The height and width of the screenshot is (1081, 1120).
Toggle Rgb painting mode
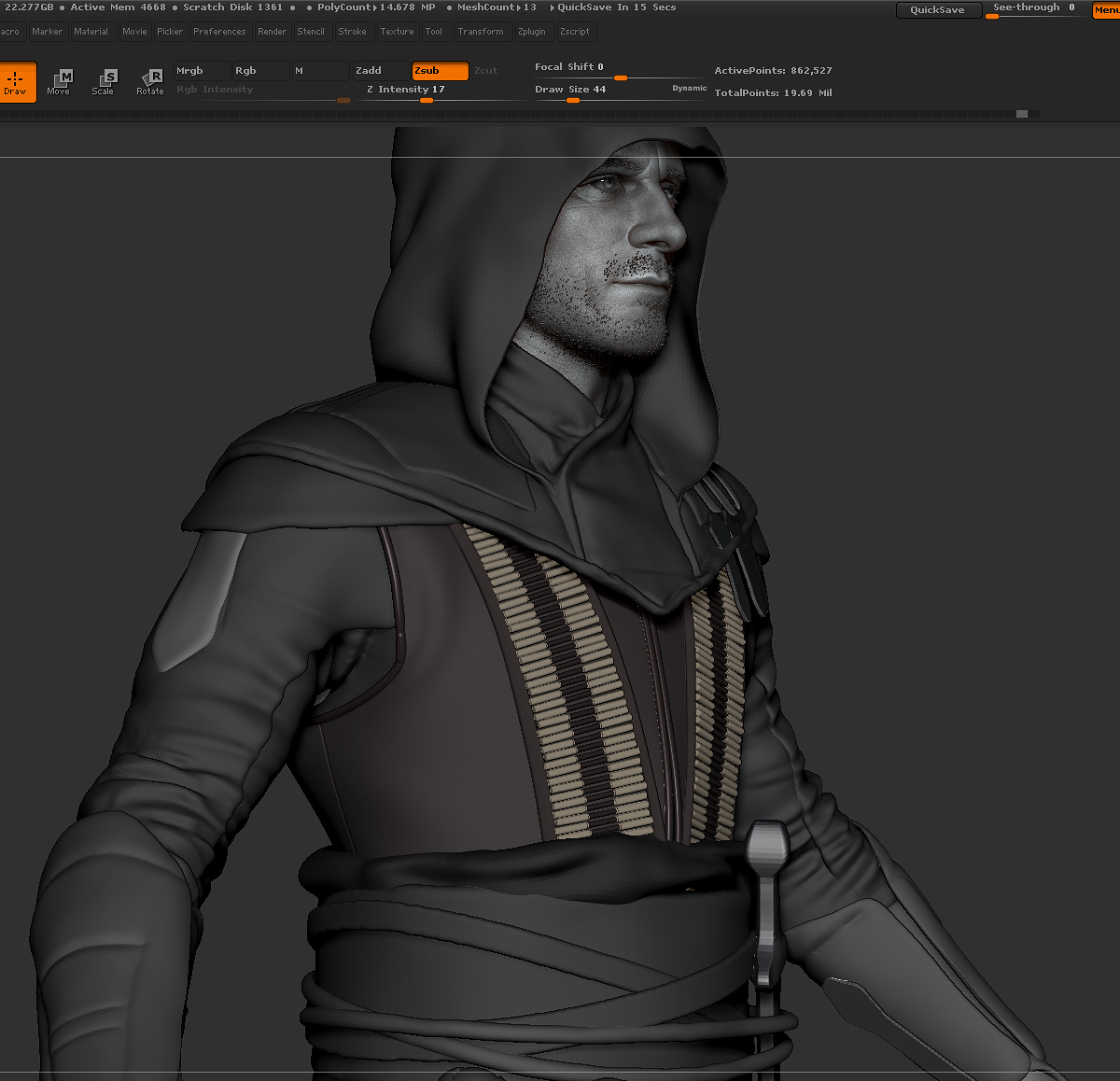tap(260, 71)
